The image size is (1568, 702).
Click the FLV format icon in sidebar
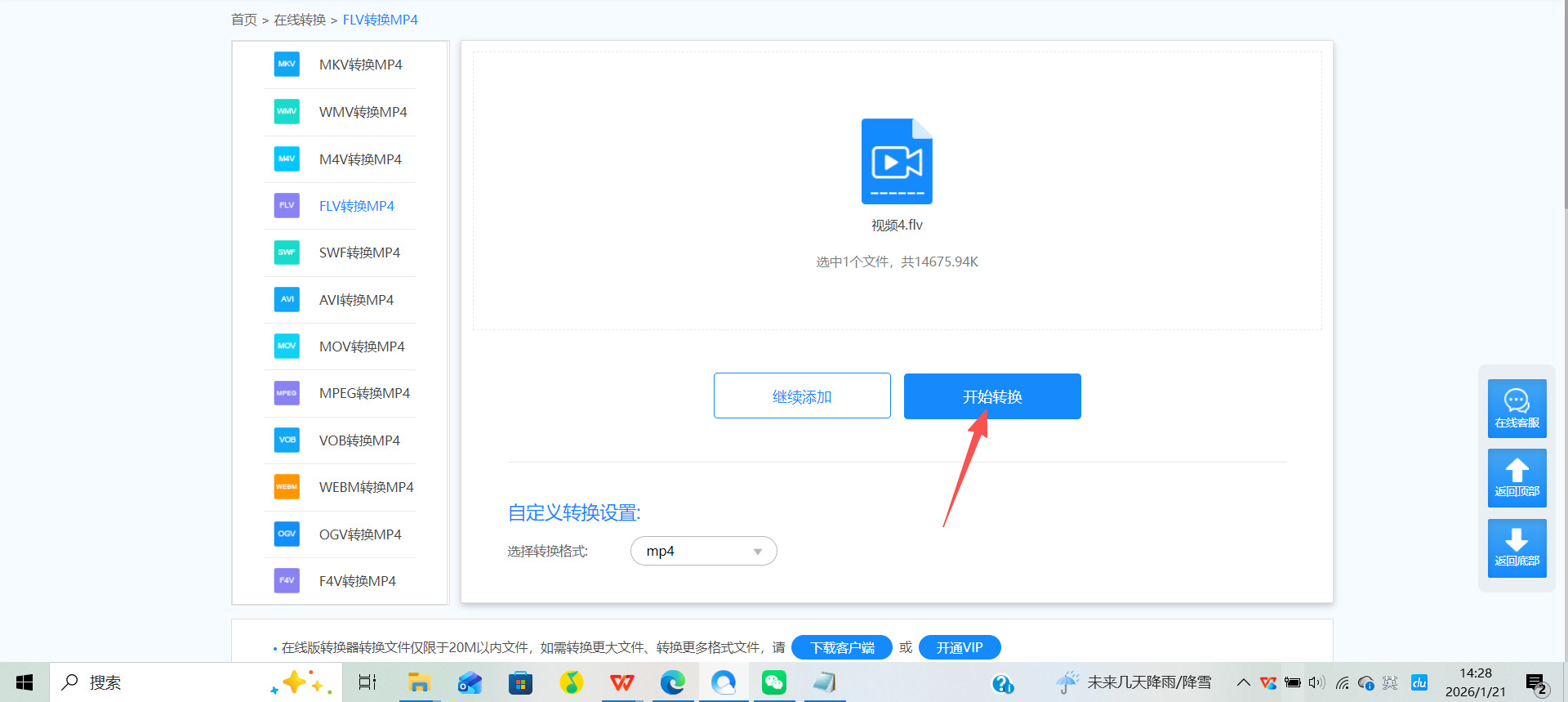point(287,205)
